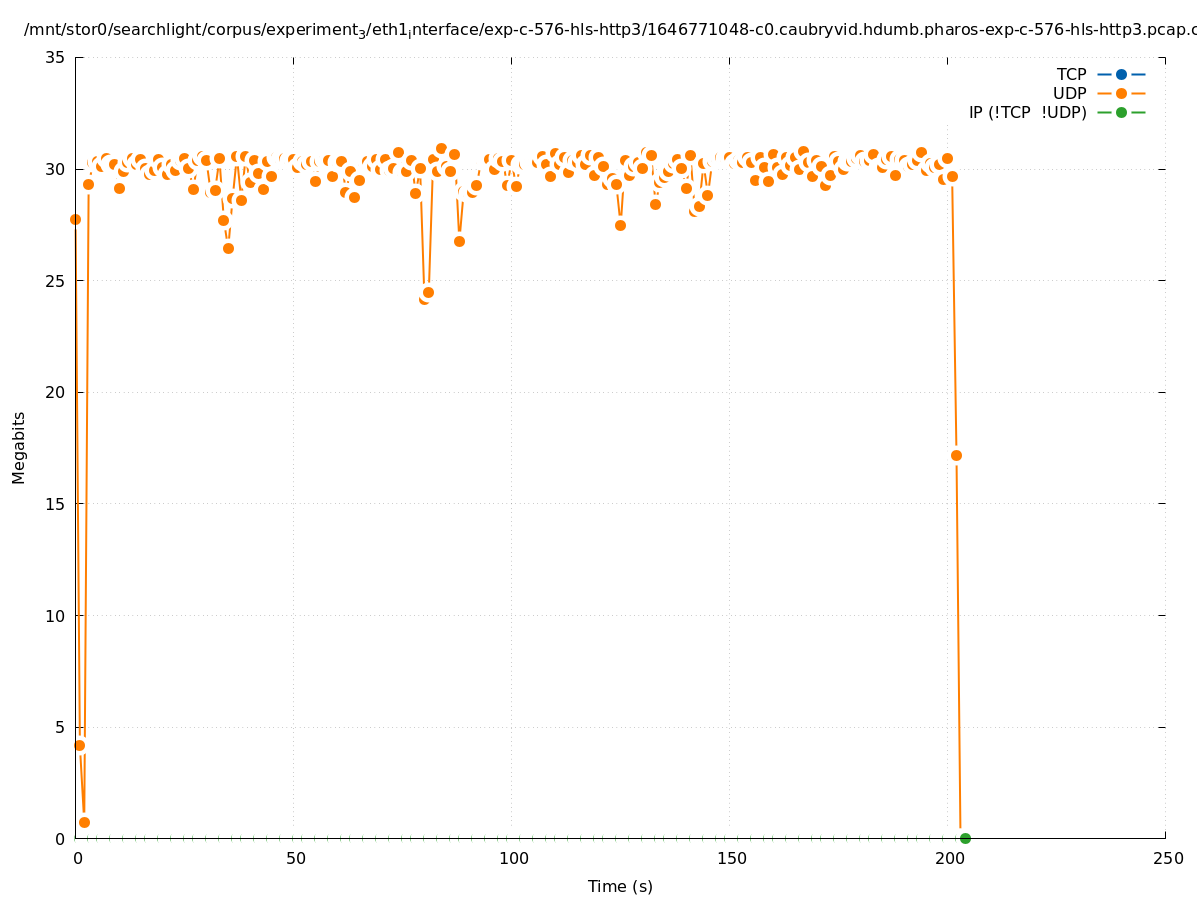Screen dimensions: 1197x900
Task: Click the Time (s) x-axis label
Action: click(x=620, y=886)
